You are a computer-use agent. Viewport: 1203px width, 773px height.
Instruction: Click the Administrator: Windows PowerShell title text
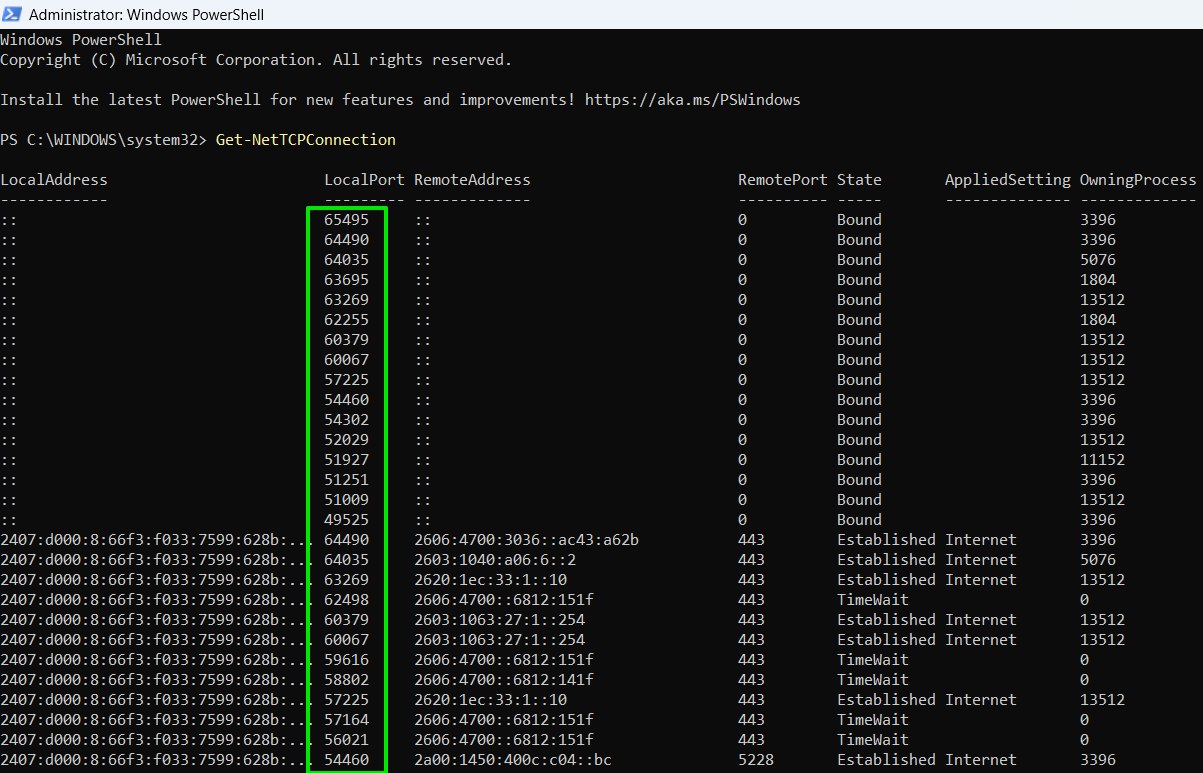pos(146,14)
